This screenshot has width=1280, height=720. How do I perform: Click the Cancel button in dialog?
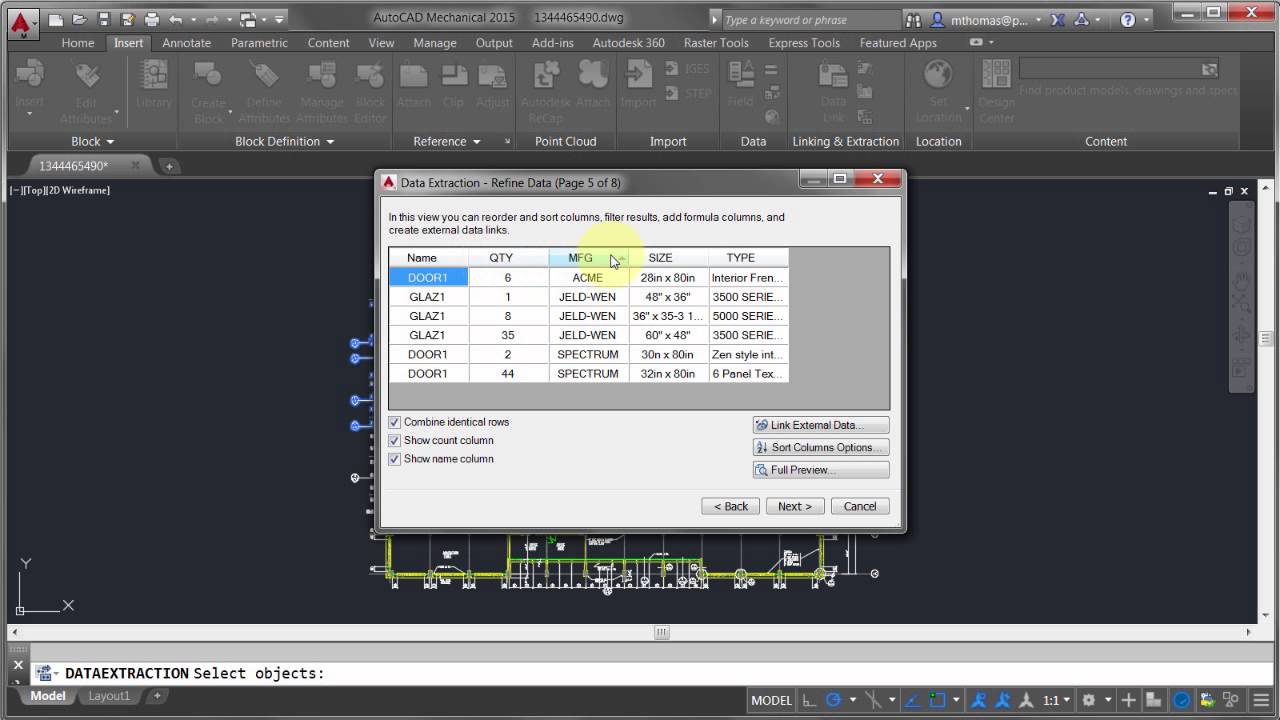pyautogui.click(x=860, y=506)
